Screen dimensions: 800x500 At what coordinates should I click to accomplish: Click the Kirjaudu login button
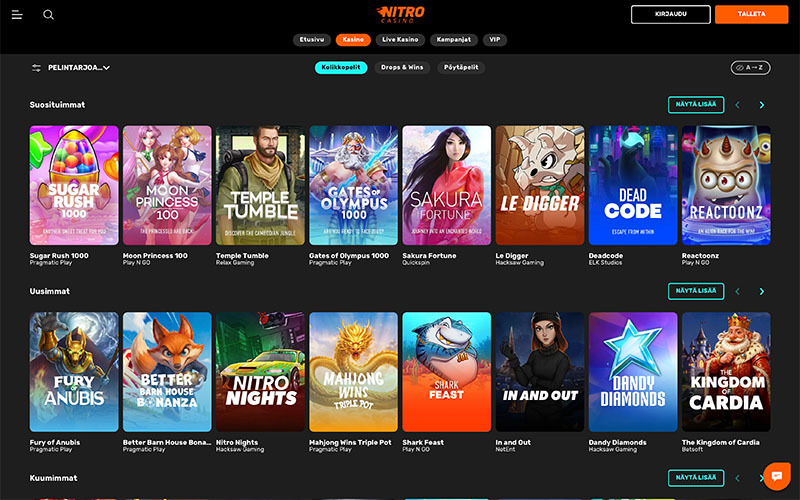[x=670, y=14]
